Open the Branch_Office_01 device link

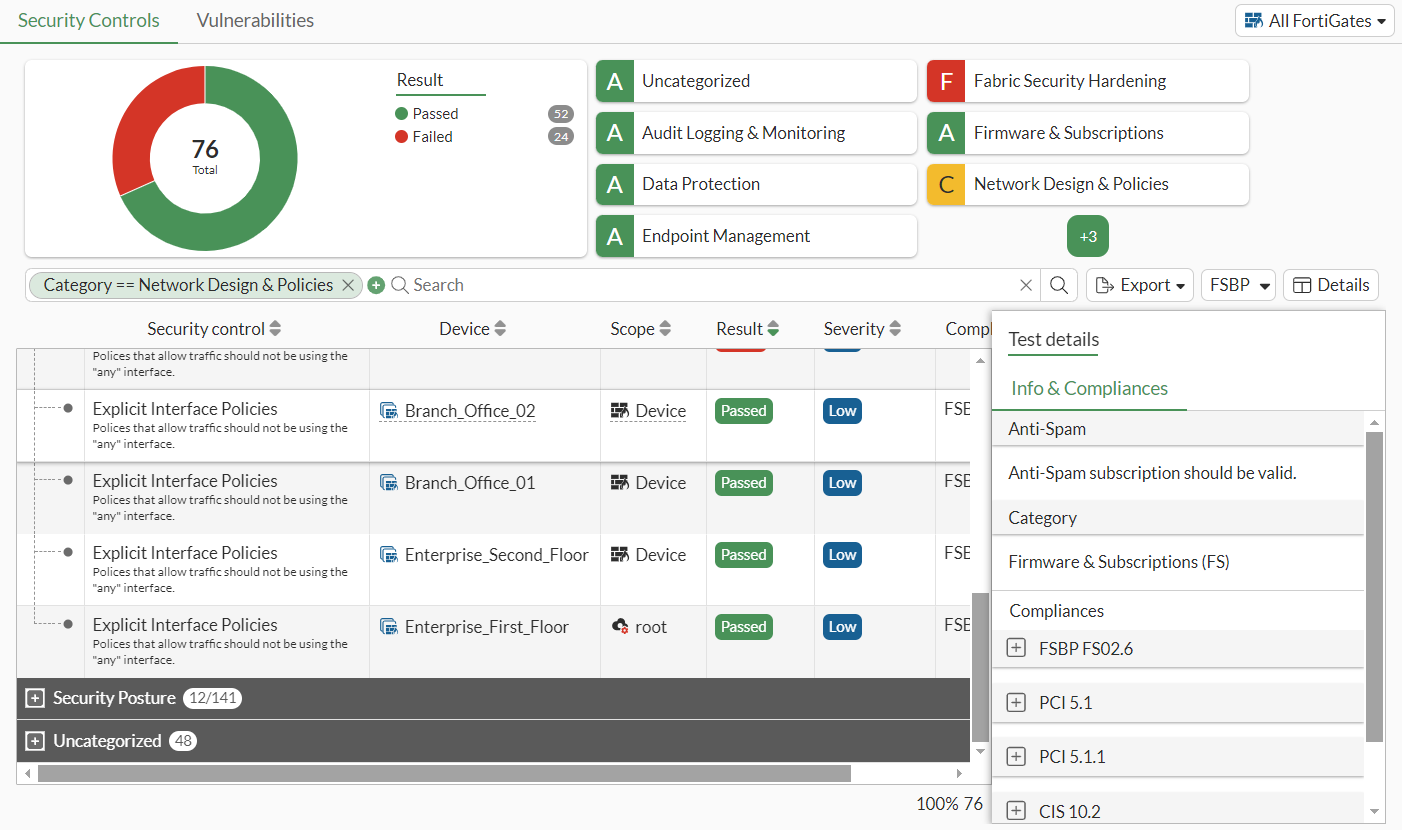468,482
